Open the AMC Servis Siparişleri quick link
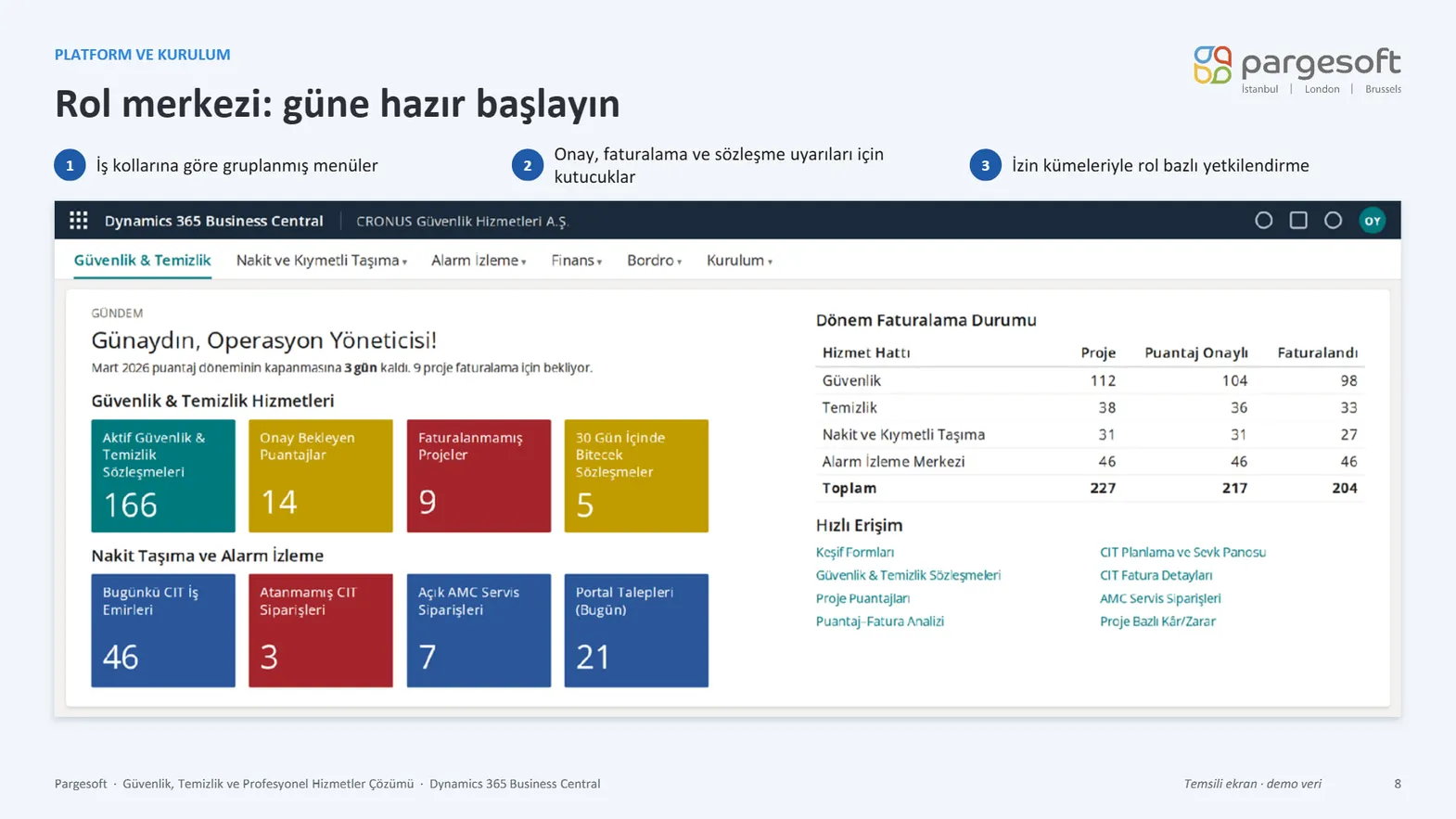Screen dimensions: 1456x819 [1160, 598]
